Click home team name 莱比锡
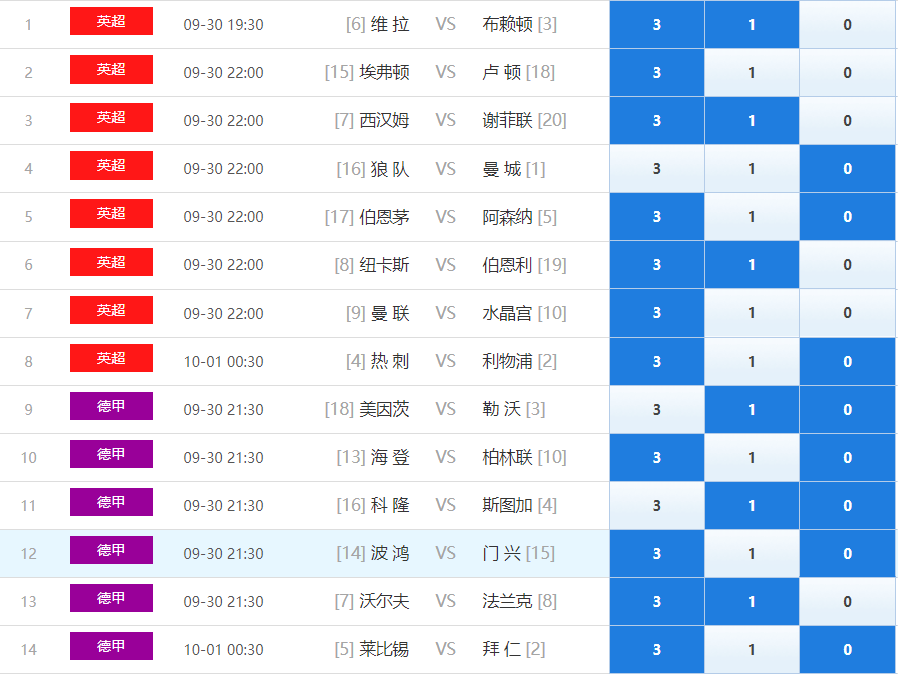898x677 pixels. [x=384, y=650]
